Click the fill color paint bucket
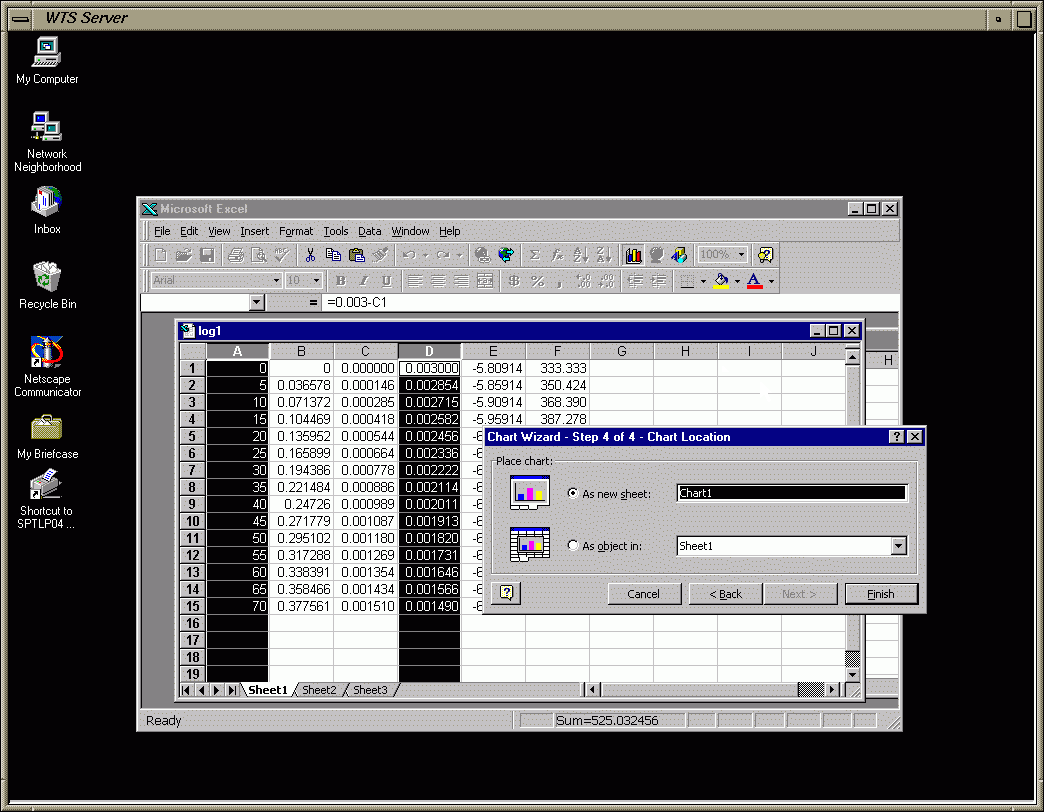 pyautogui.click(x=721, y=281)
